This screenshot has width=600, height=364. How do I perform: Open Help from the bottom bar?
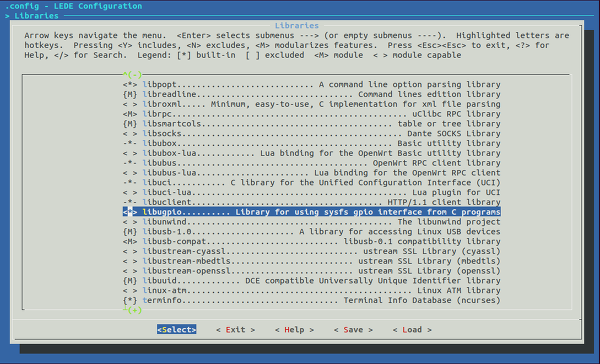[294, 330]
